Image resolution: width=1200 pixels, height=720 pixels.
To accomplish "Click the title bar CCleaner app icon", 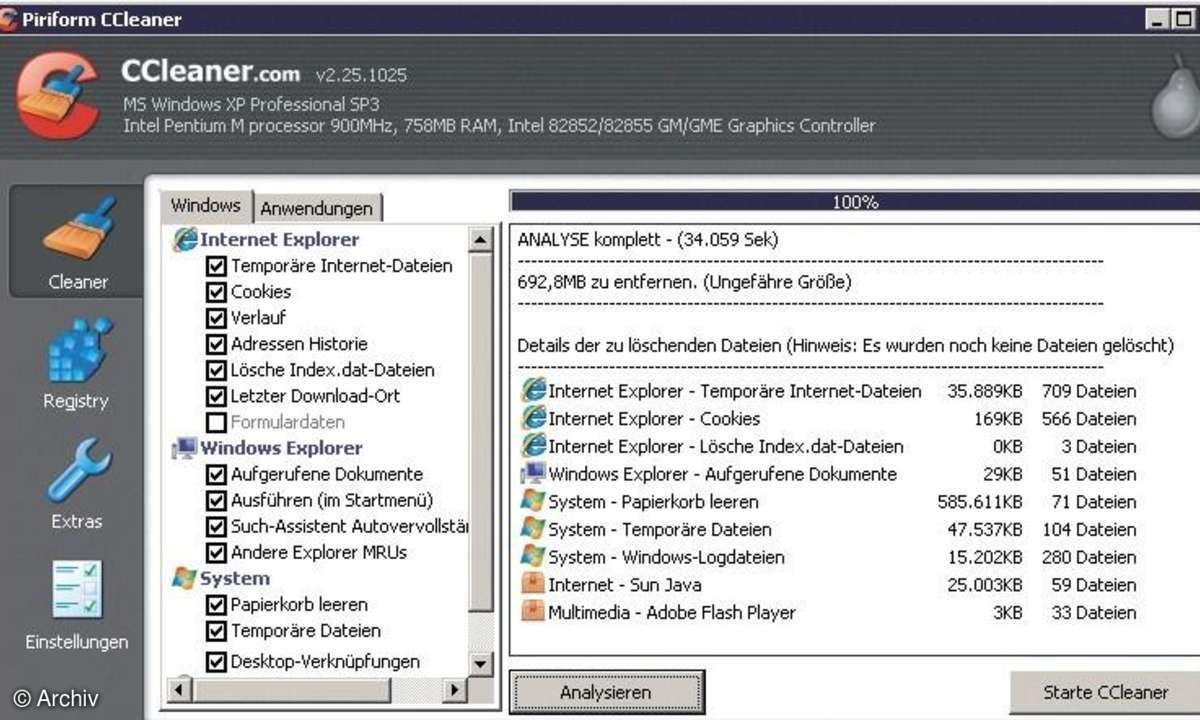I will 9,19.
